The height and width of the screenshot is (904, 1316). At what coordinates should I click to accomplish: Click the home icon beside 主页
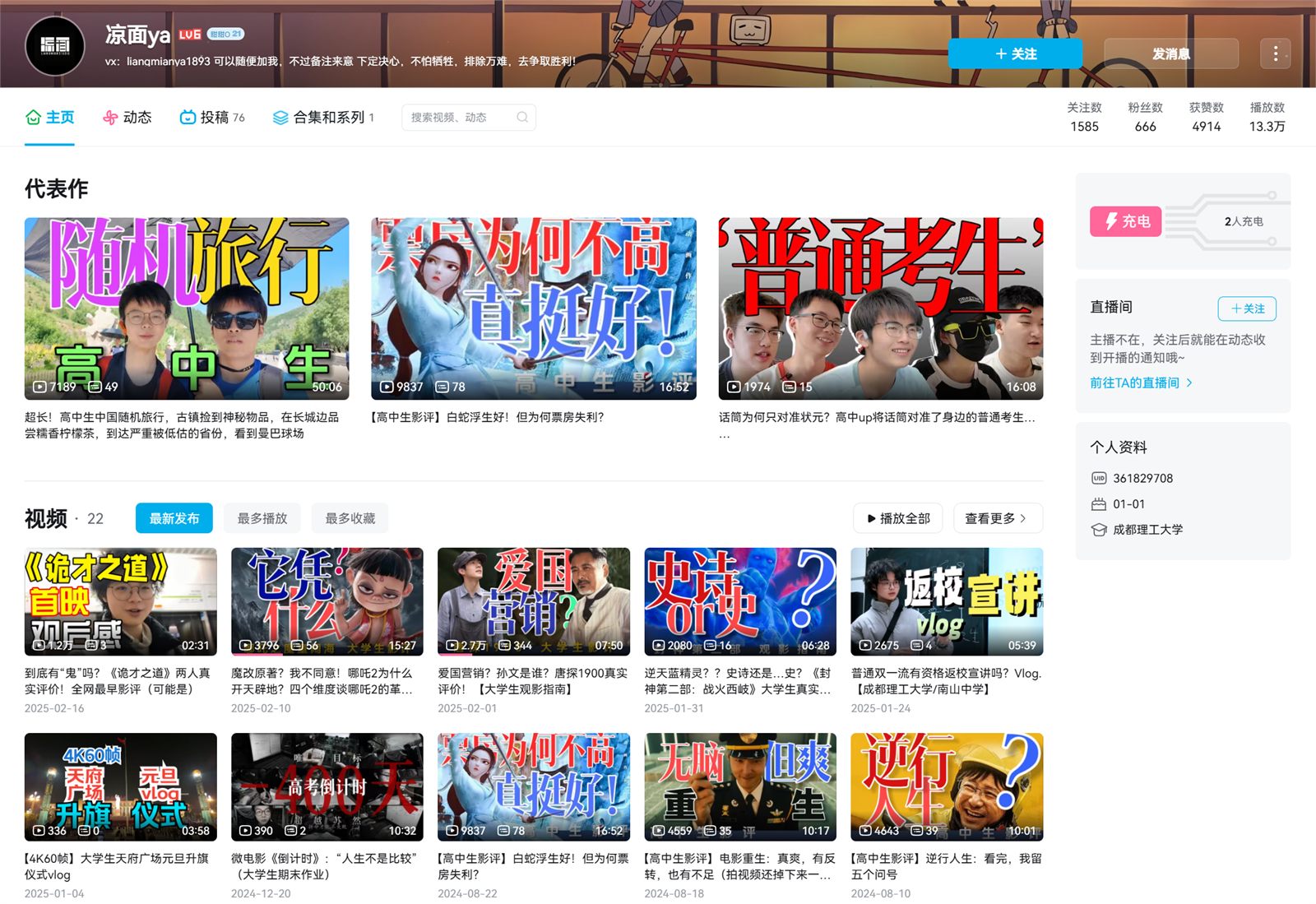coord(33,118)
